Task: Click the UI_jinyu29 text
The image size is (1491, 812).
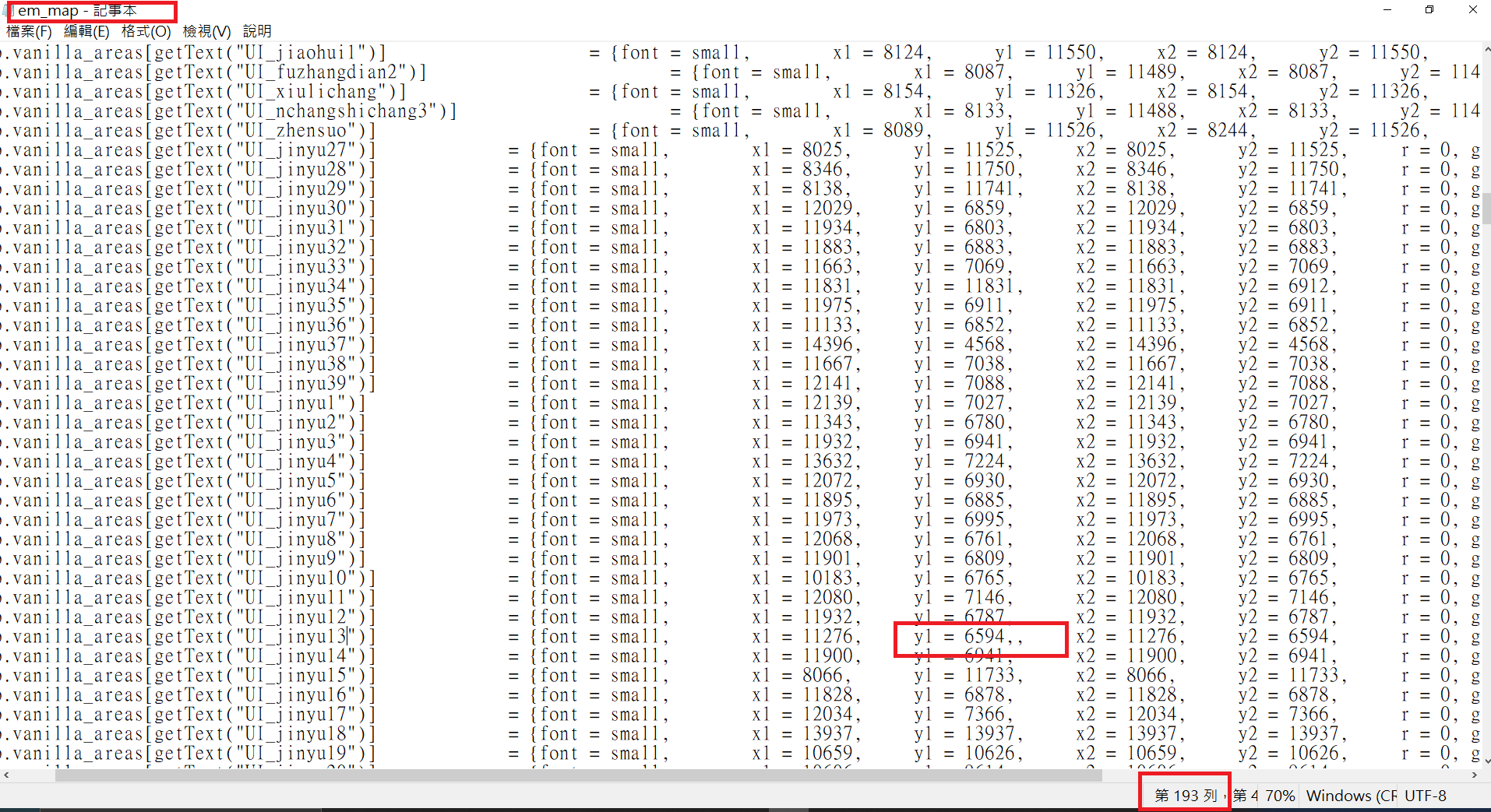Action: coord(296,189)
